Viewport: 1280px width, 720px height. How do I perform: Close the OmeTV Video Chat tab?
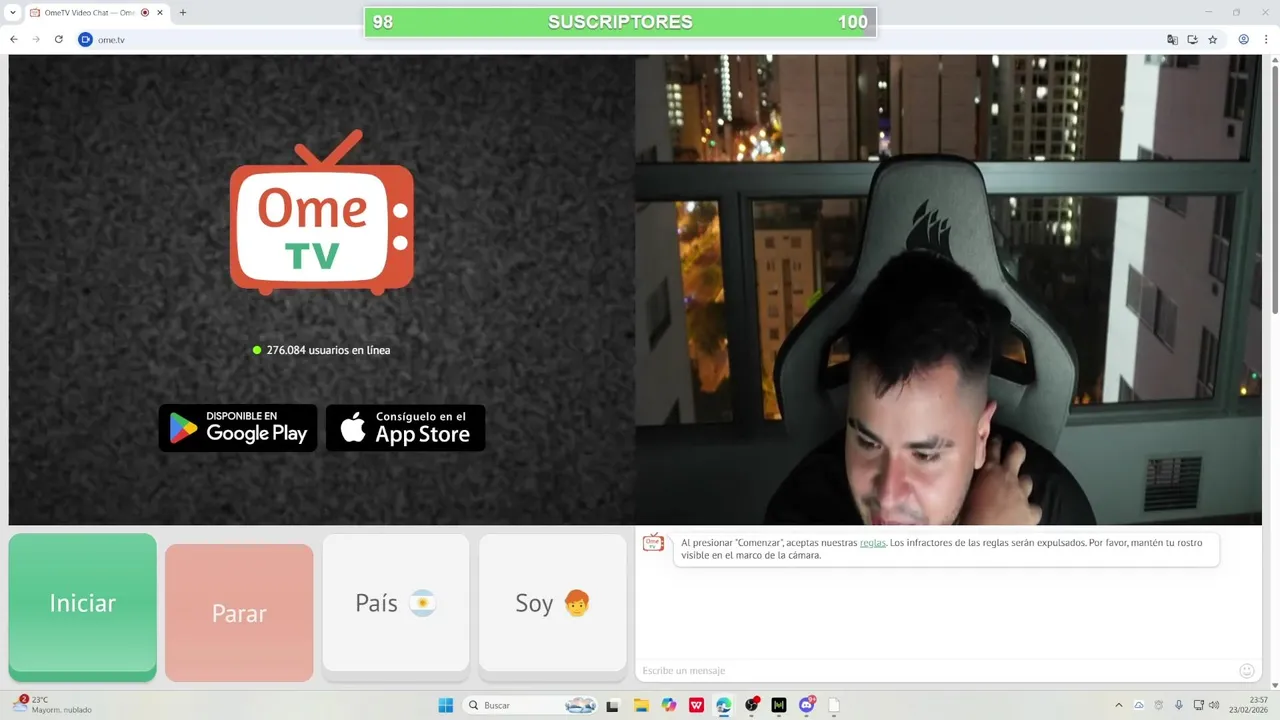[x=160, y=13]
